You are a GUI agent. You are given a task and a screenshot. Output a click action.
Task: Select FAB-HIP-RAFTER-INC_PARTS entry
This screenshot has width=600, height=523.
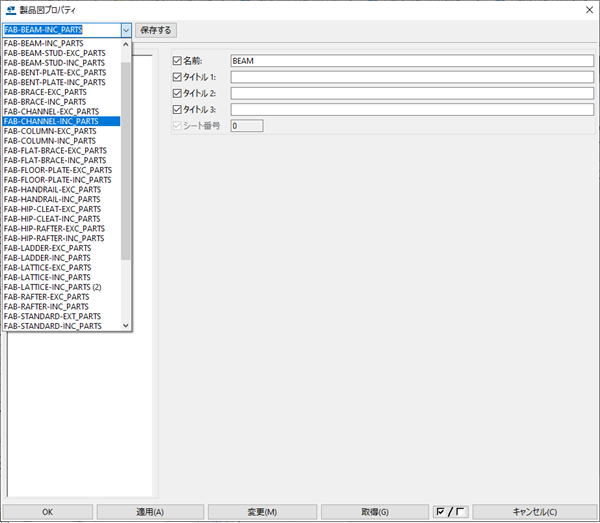click(62, 238)
